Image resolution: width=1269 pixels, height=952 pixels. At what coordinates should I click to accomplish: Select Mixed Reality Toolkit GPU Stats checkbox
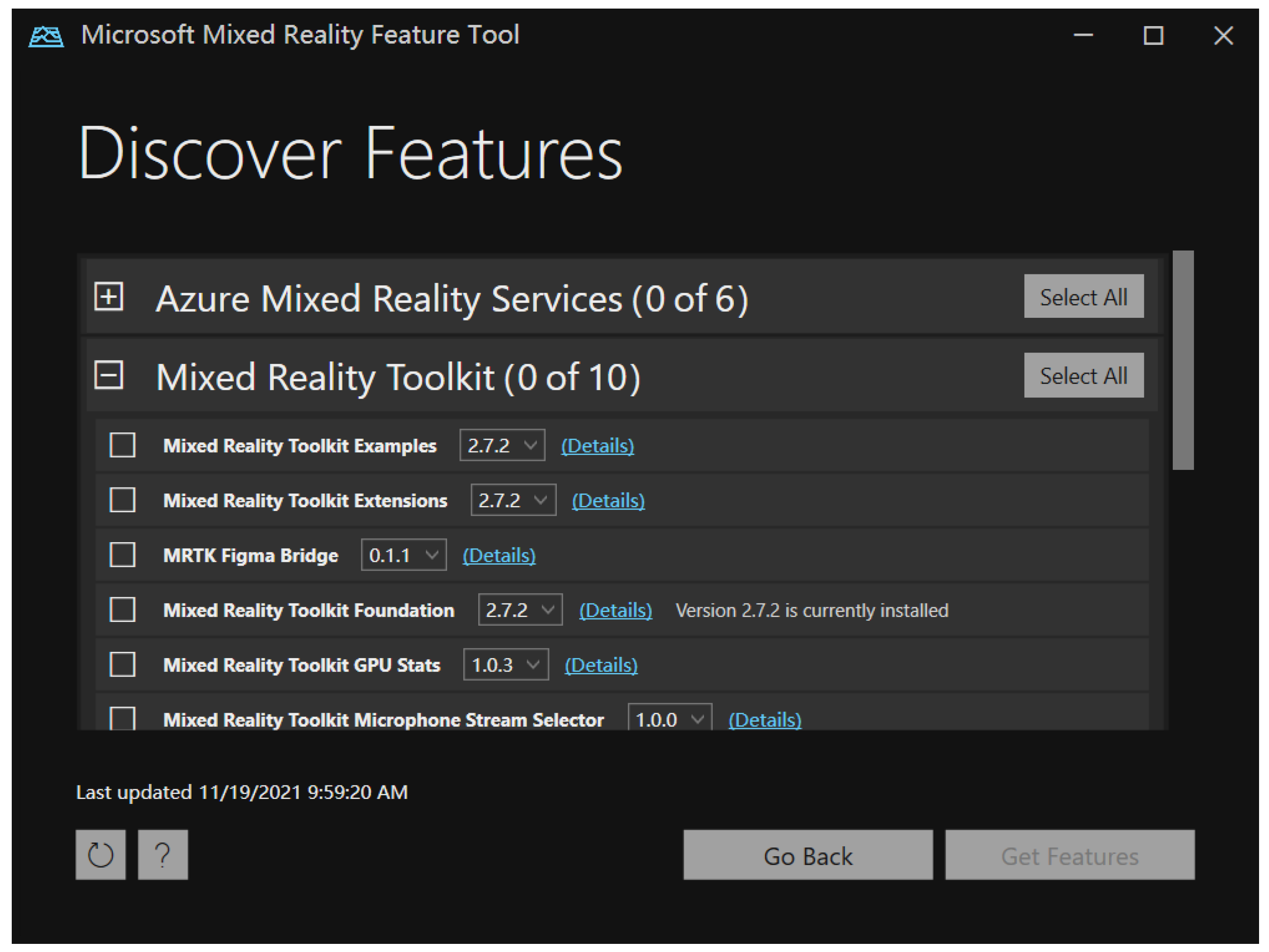(122, 664)
